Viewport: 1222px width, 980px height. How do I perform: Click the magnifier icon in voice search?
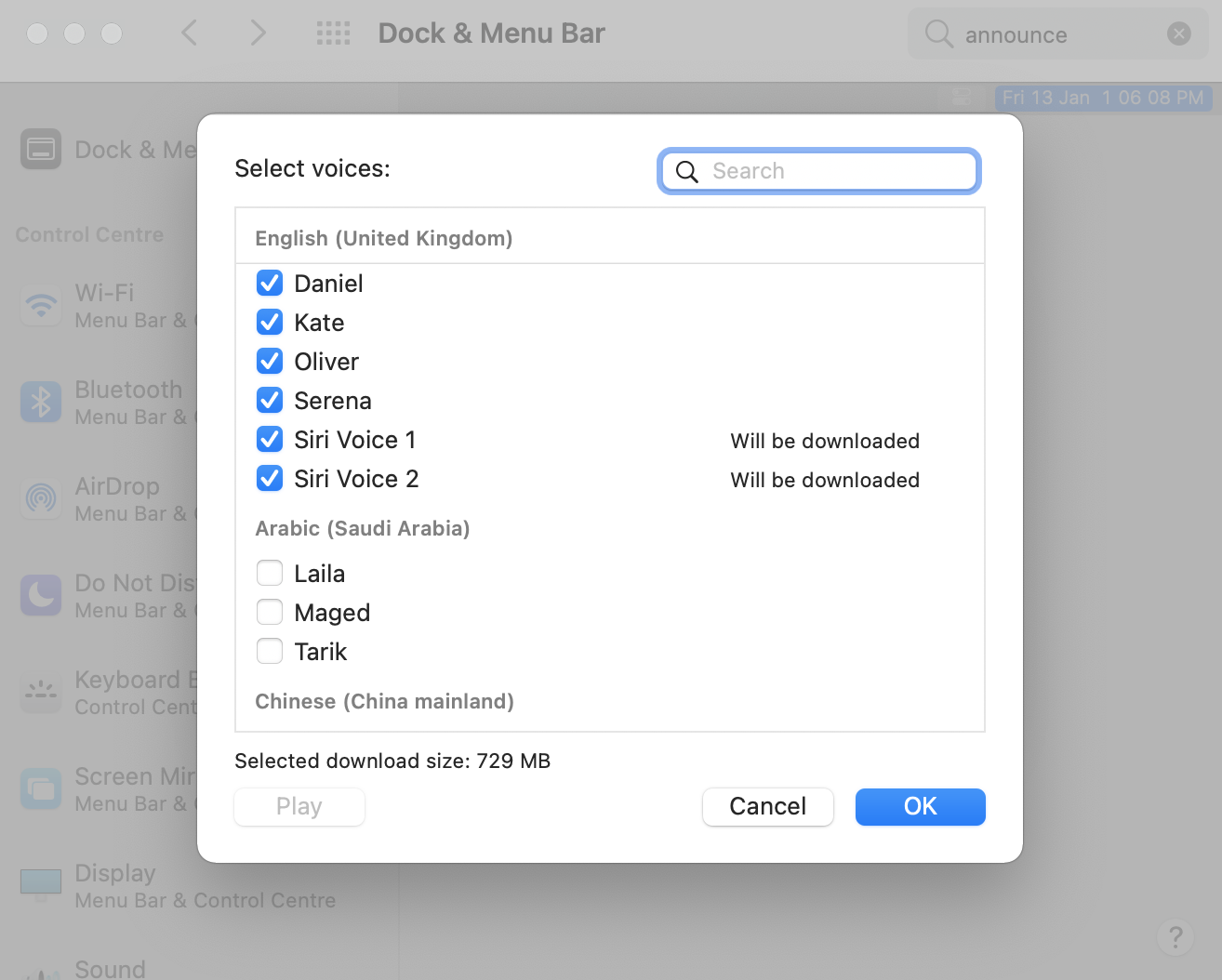[687, 172]
